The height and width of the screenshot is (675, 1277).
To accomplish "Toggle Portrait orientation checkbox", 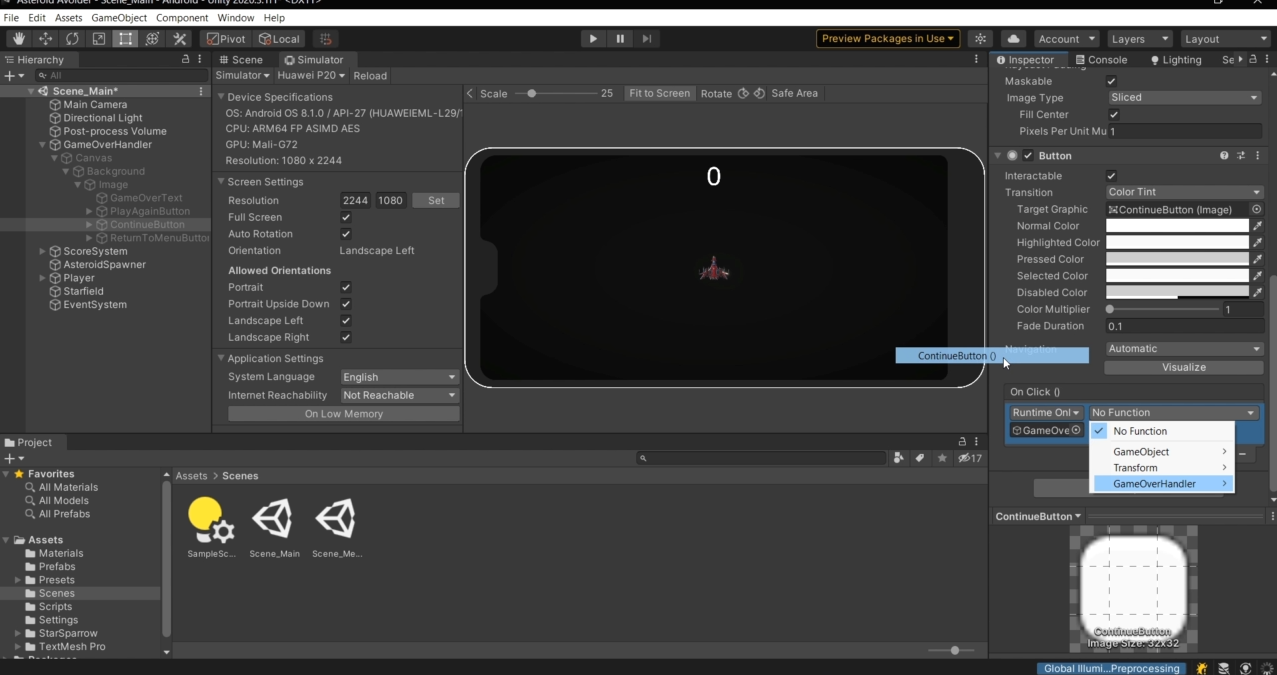I will (x=346, y=287).
